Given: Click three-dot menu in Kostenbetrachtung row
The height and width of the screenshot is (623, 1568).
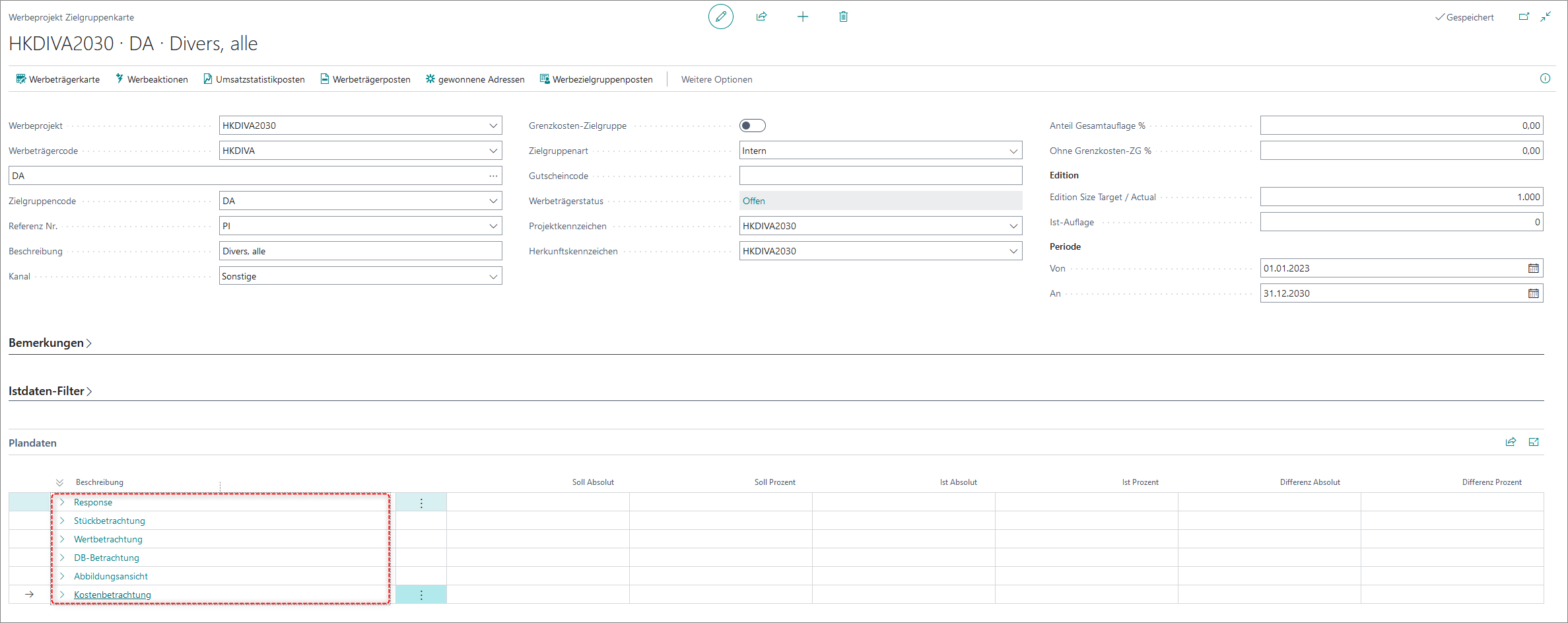Looking at the screenshot, I should pyautogui.click(x=421, y=595).
